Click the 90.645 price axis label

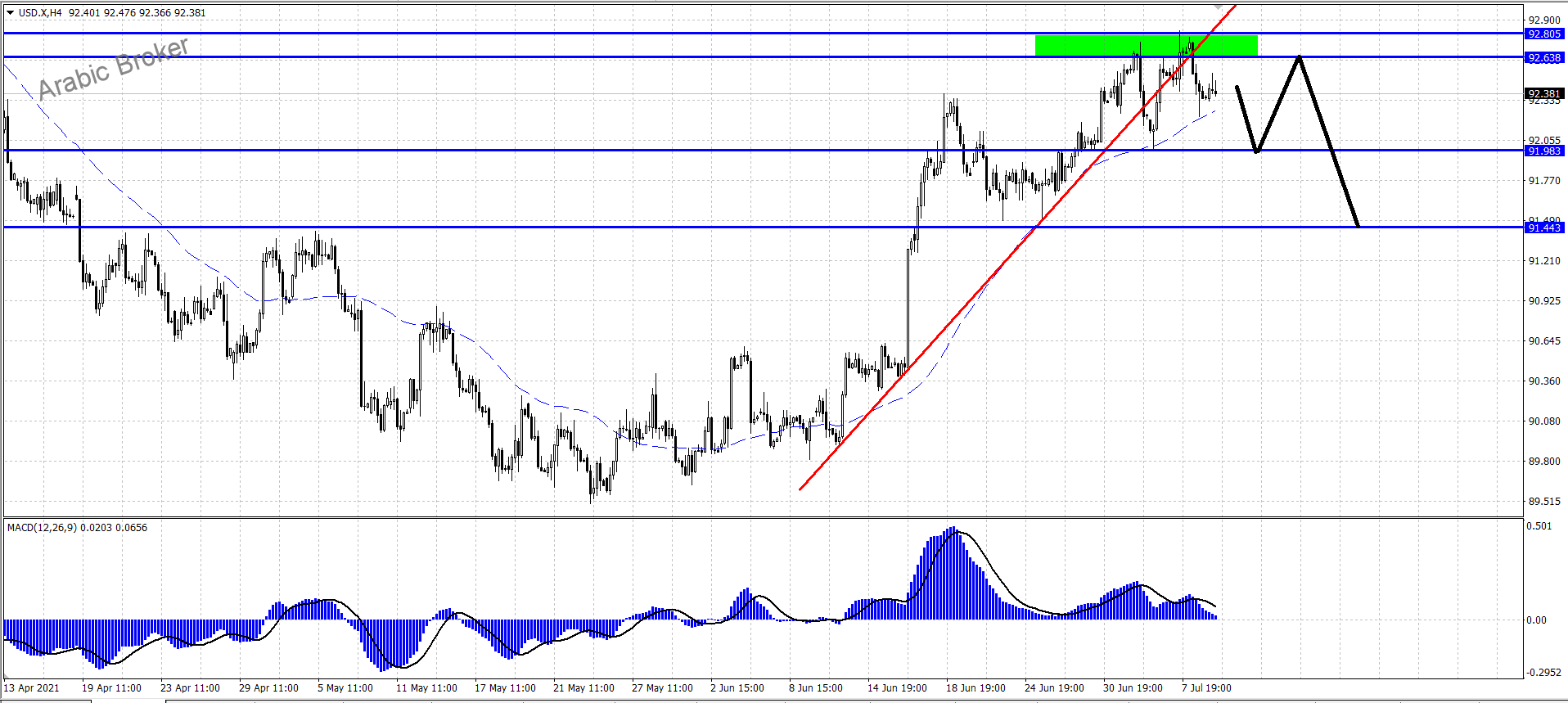(x=1544, y=341)
